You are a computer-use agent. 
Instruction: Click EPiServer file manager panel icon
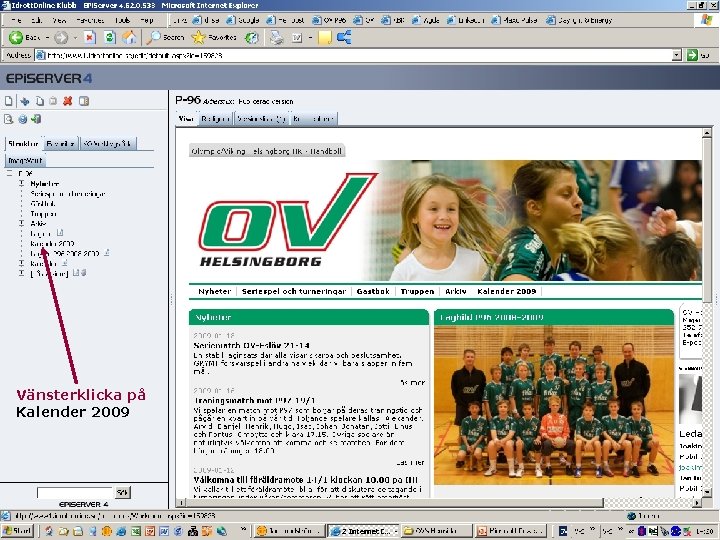point(84,101)
